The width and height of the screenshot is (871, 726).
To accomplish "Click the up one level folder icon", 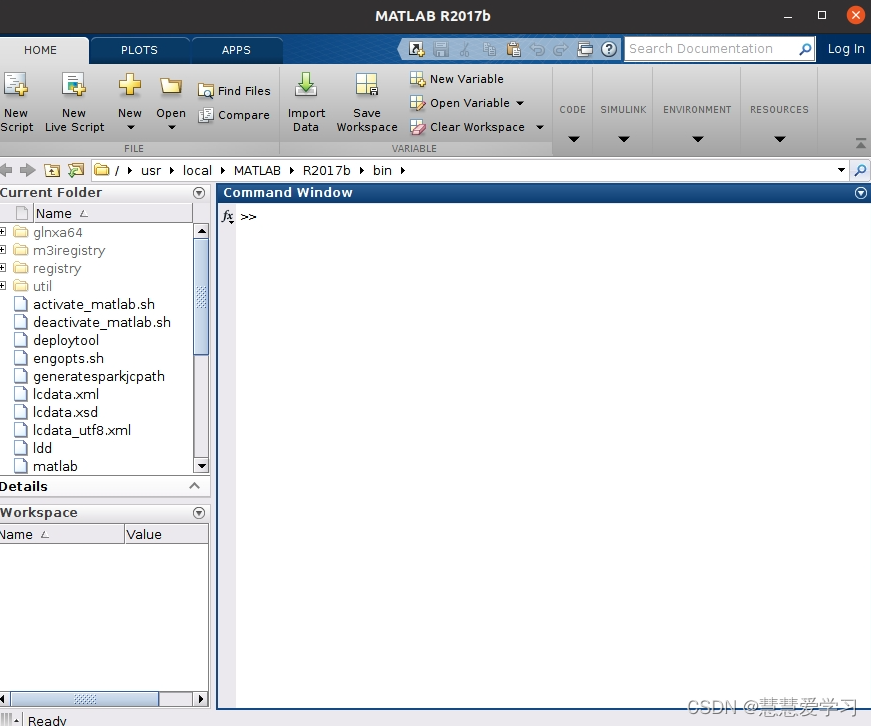I will point(52,170).
